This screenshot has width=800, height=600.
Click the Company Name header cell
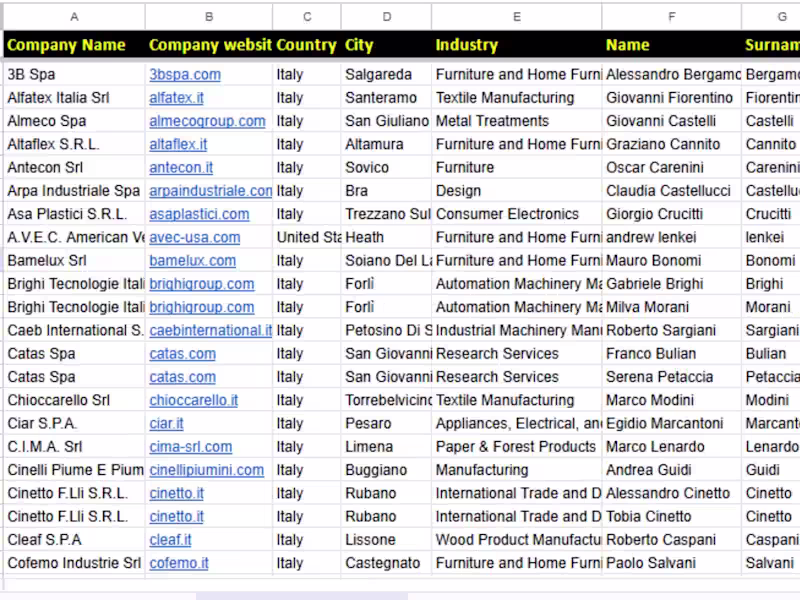point(67,45)
